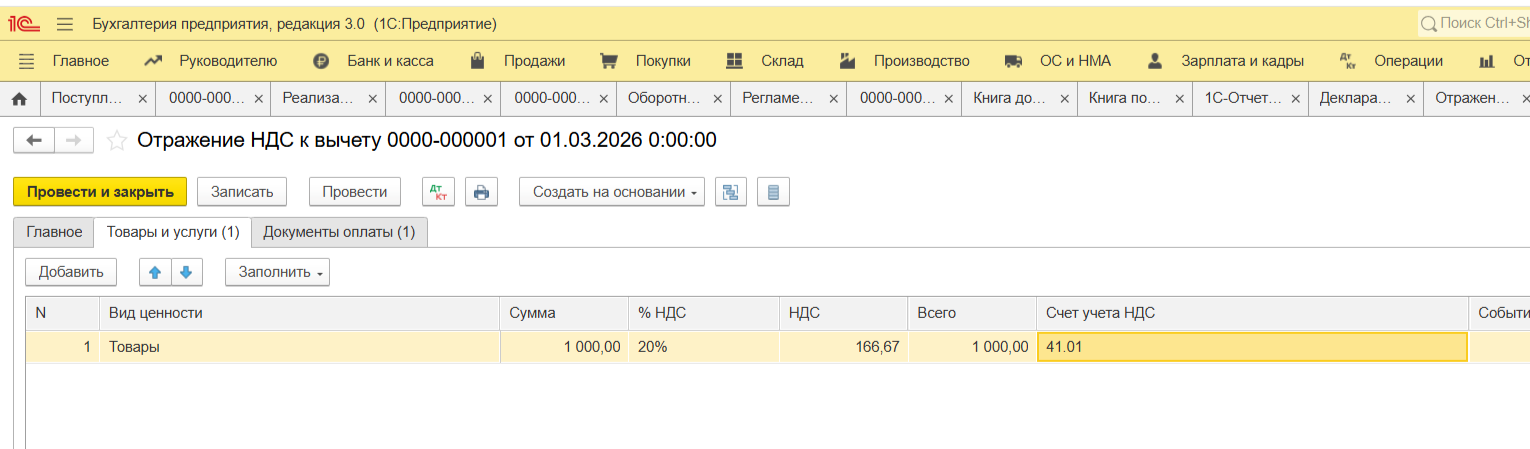Move row up with arrow icon
The height and width of the screenshot is (449, 1530).
155,272
